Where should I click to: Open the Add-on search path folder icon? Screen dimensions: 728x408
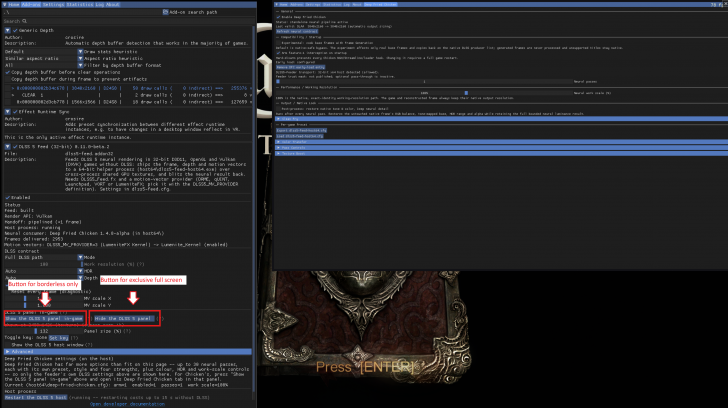165,12
